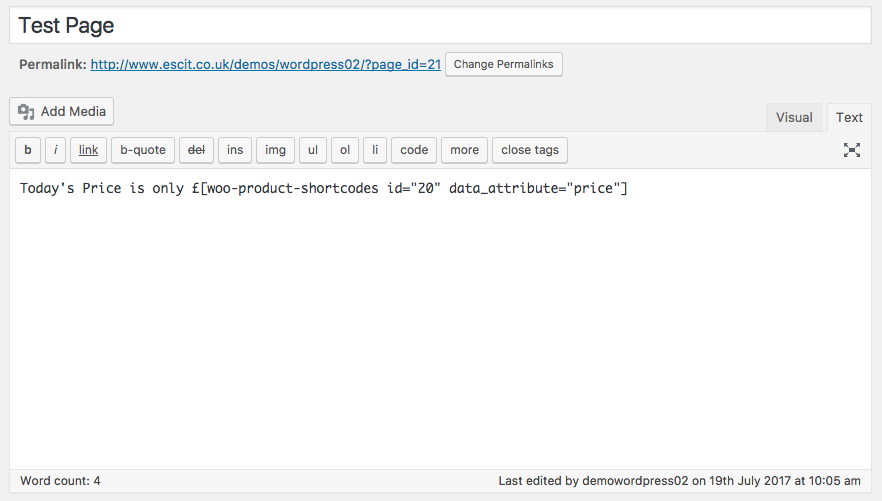Insert list item with li button

[374, 150]
